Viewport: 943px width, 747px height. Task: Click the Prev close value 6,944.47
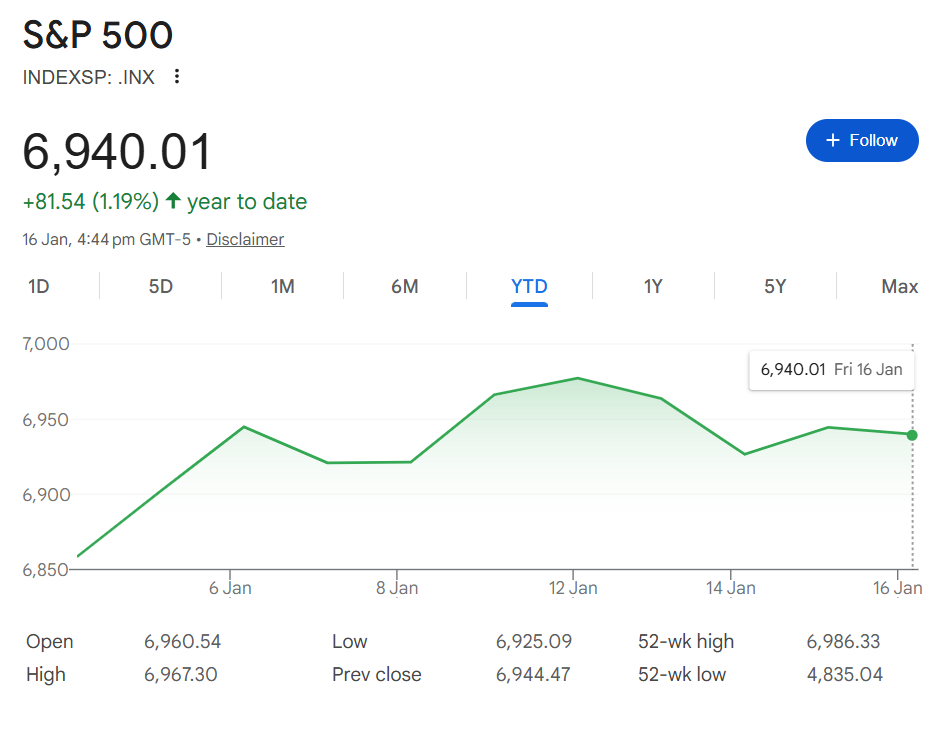coord(533,674)
